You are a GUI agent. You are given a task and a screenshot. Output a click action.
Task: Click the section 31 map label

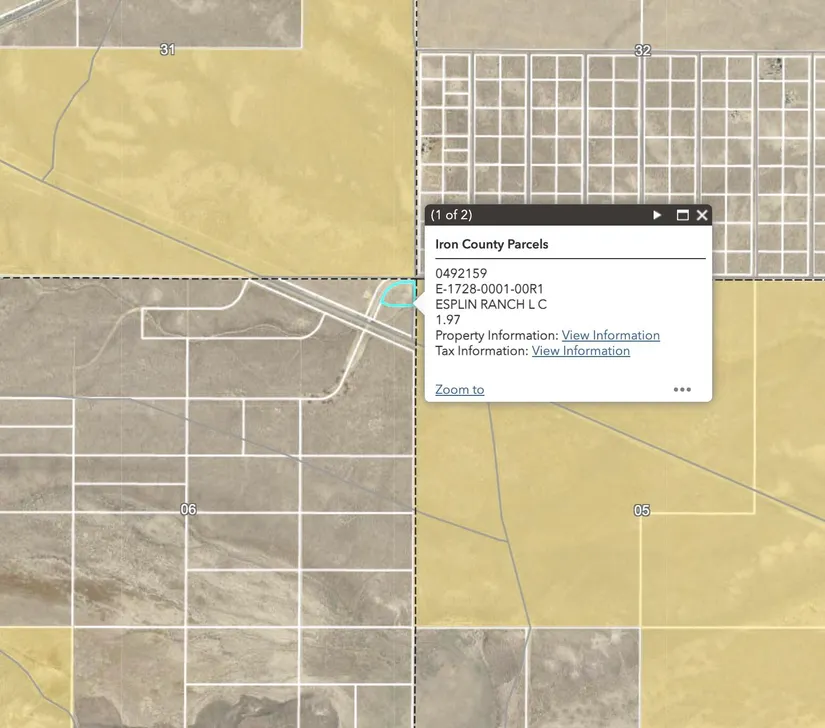(167, 49)
